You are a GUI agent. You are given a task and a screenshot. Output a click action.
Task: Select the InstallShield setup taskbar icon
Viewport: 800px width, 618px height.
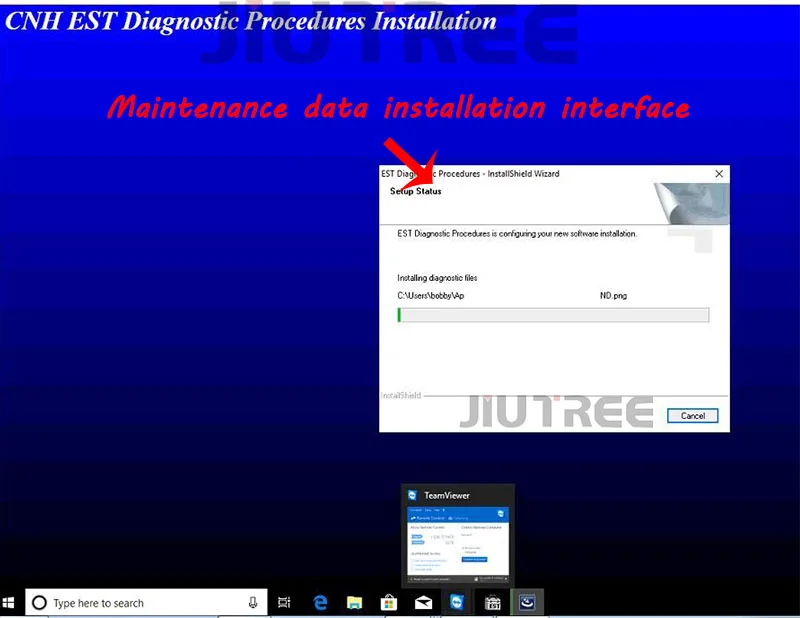(x=527, y=603)
